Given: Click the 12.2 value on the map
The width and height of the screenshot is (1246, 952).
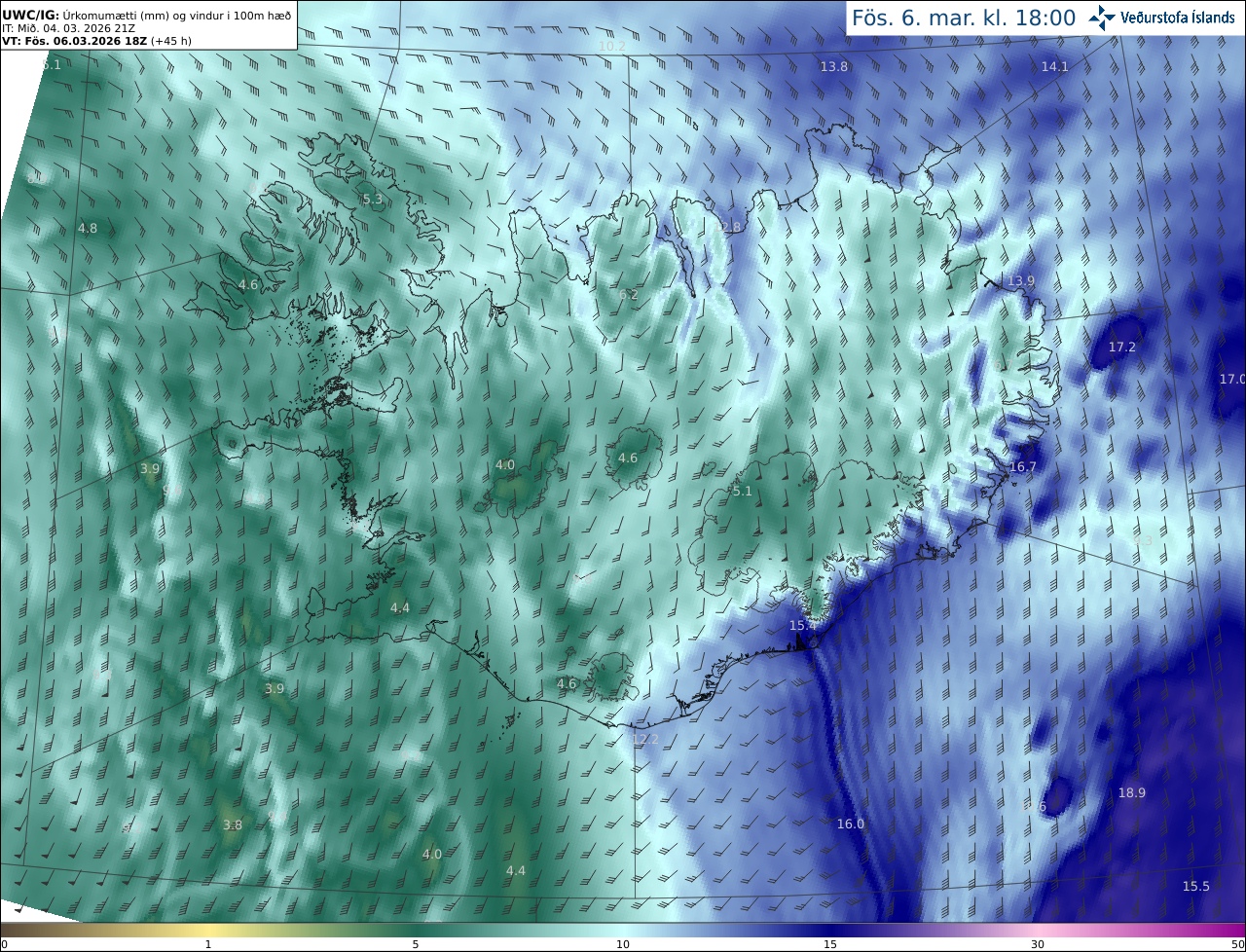Looking at the screenshot, I should (x=645, y=739).
